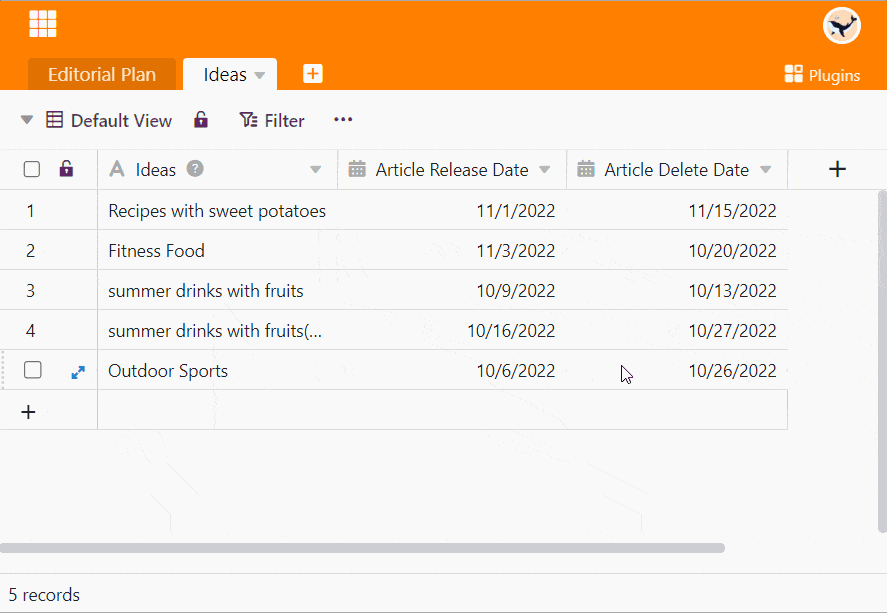Open the Ideas tab dropdown
The image size is (887, 613).
260,75
